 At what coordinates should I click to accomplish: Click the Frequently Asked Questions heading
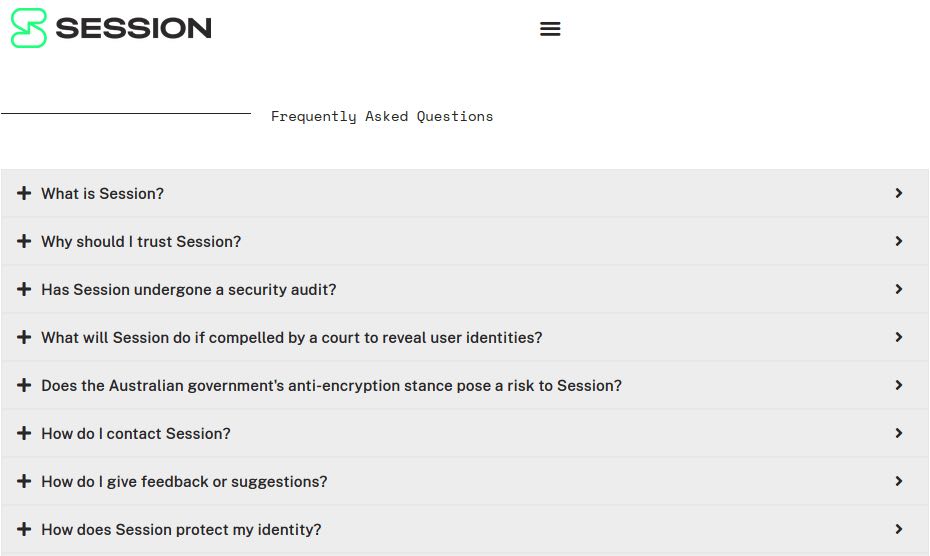pyautogui.click(x=382, y=116)
